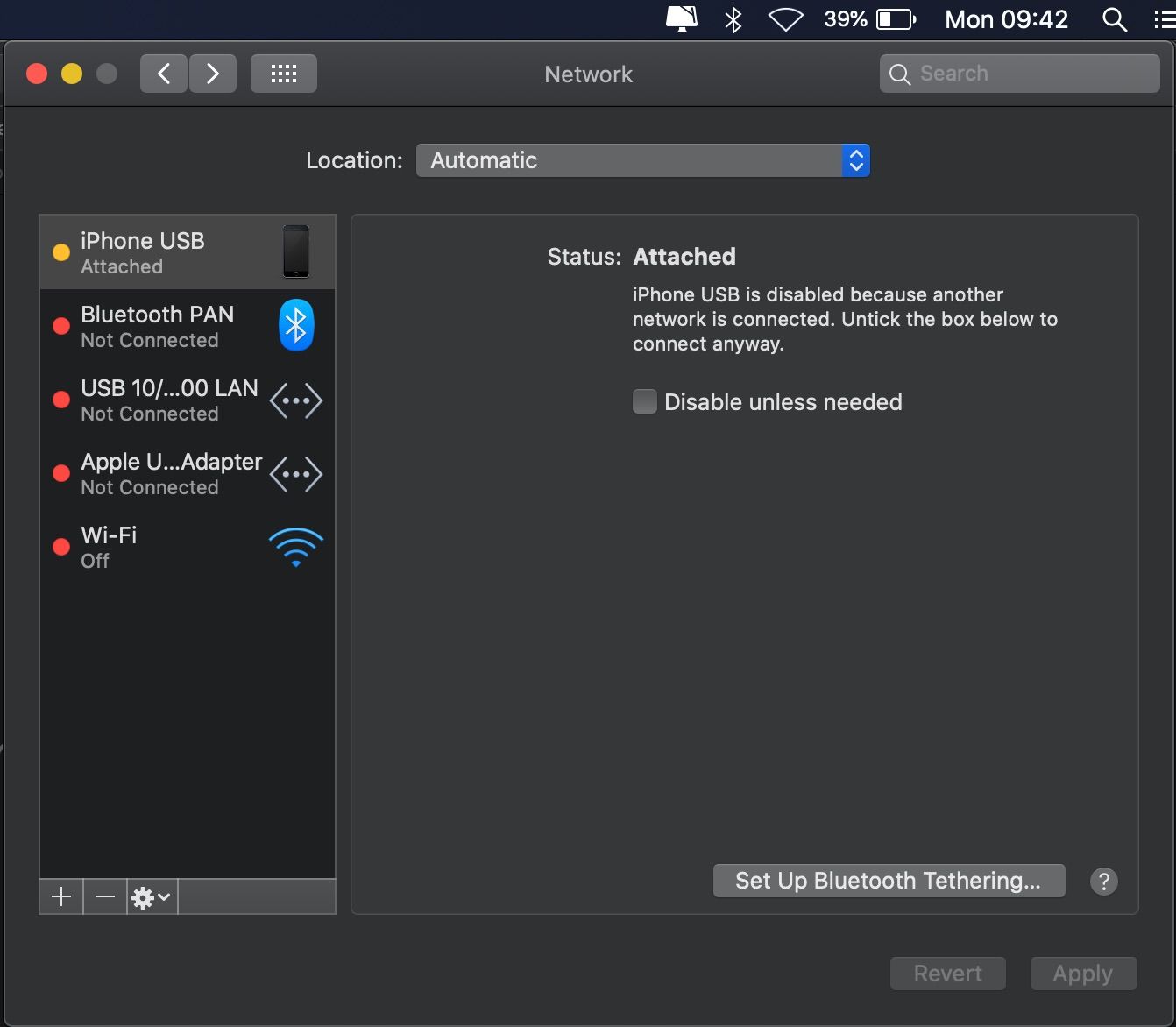Select USB 10/...00 LAN service
The width and height of the screenshot is (1176, 1027).
point(188,400)
